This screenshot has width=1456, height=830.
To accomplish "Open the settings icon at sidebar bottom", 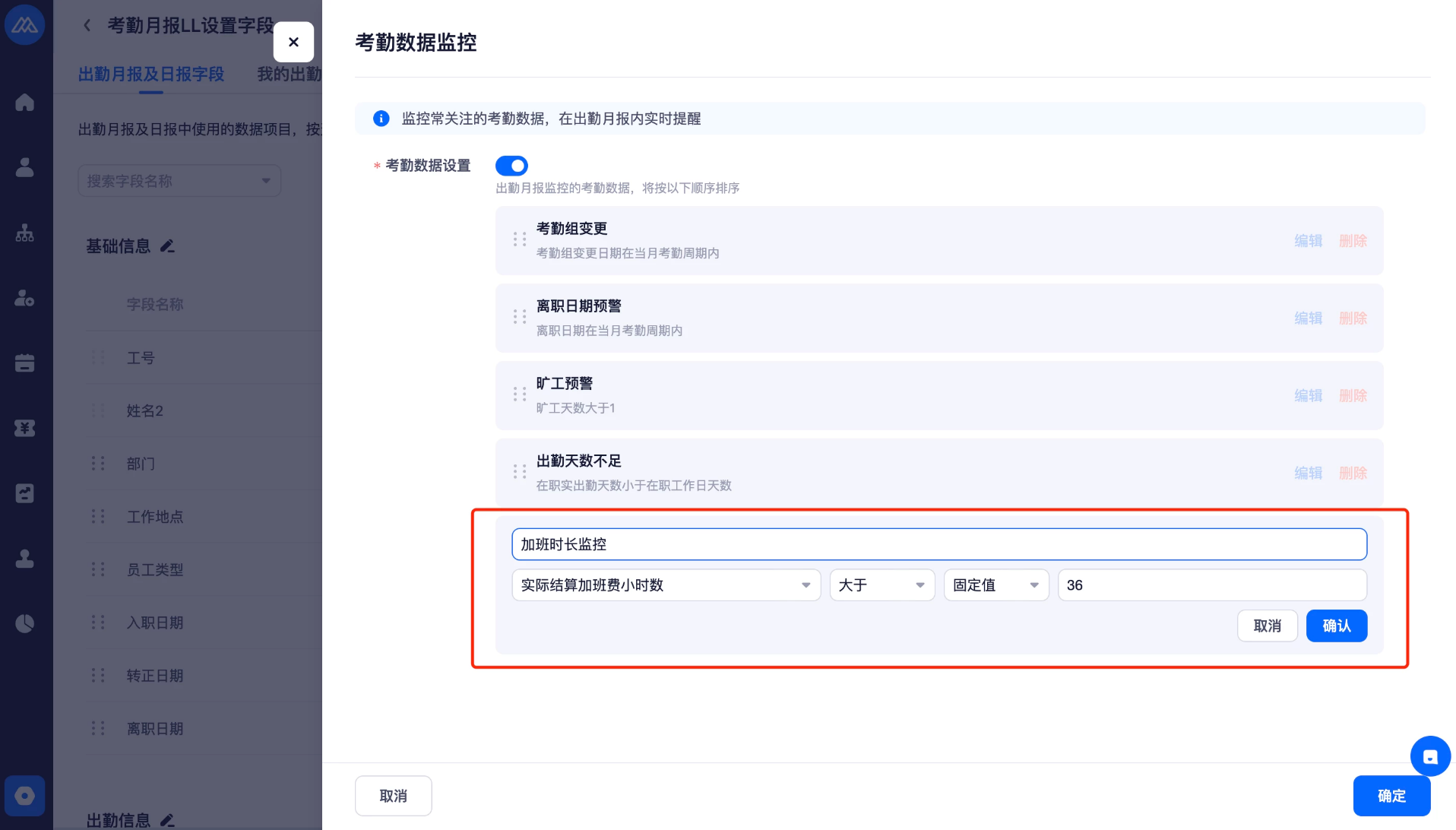I will pos(25,796).
